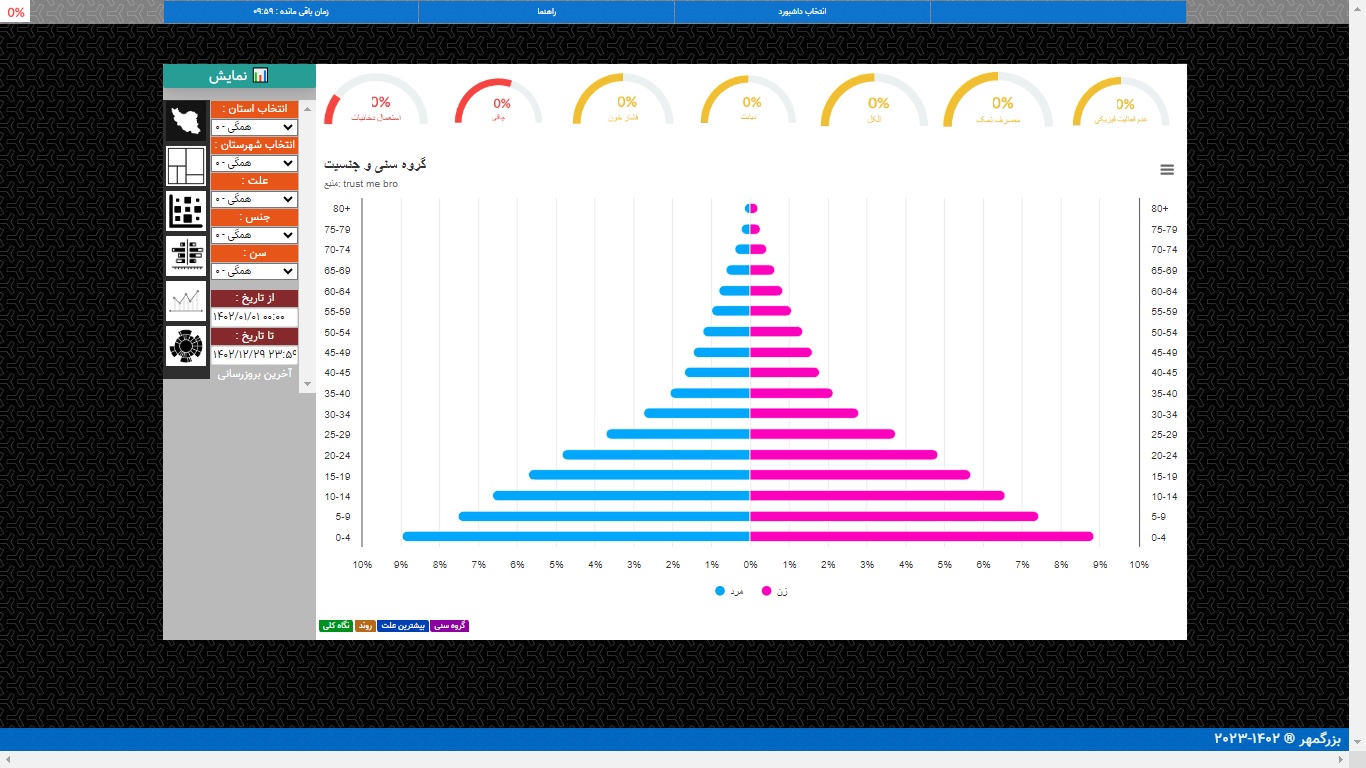The width and height of the screenshot is (1366, 768).
Task: Open the line trend chart icon
Action: coord(186,301)
